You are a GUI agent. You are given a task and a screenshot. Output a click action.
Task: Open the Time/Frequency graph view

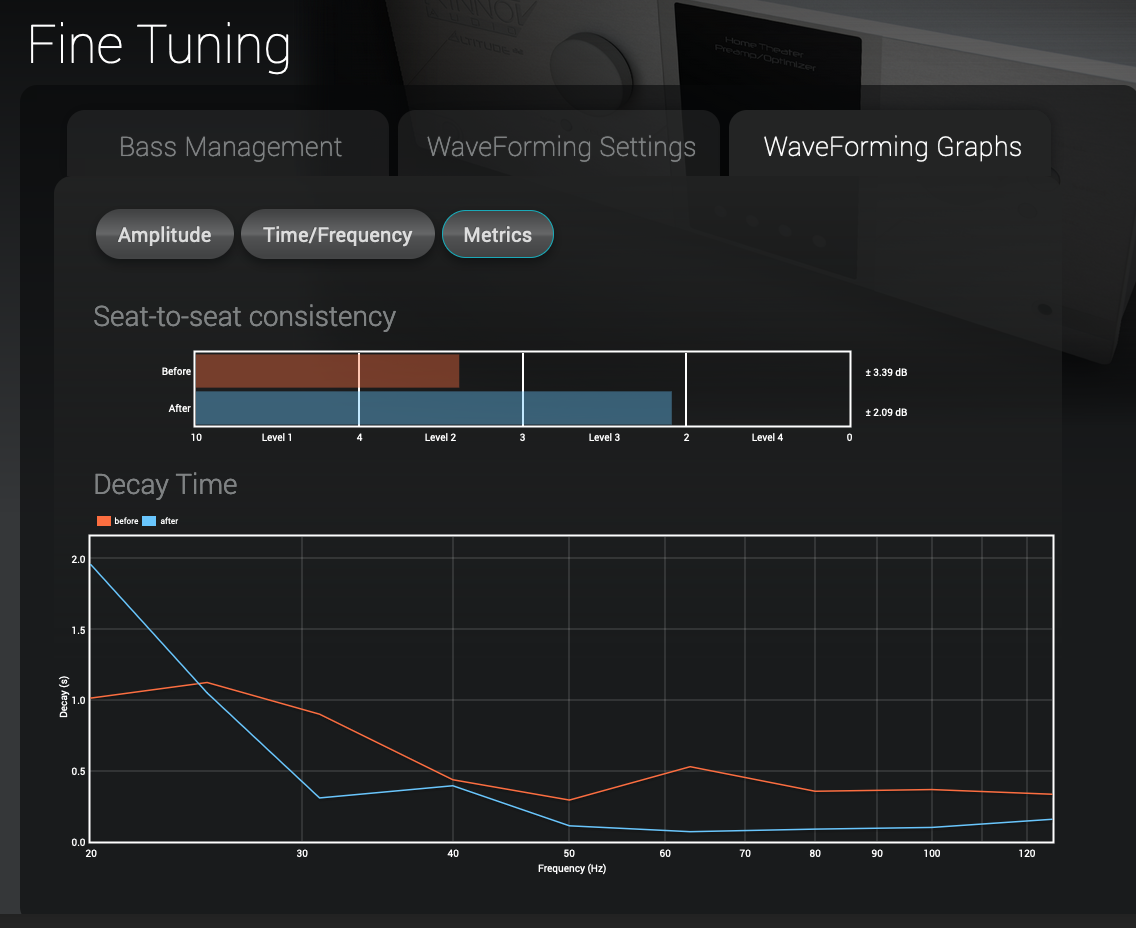(x=338, y=234)
